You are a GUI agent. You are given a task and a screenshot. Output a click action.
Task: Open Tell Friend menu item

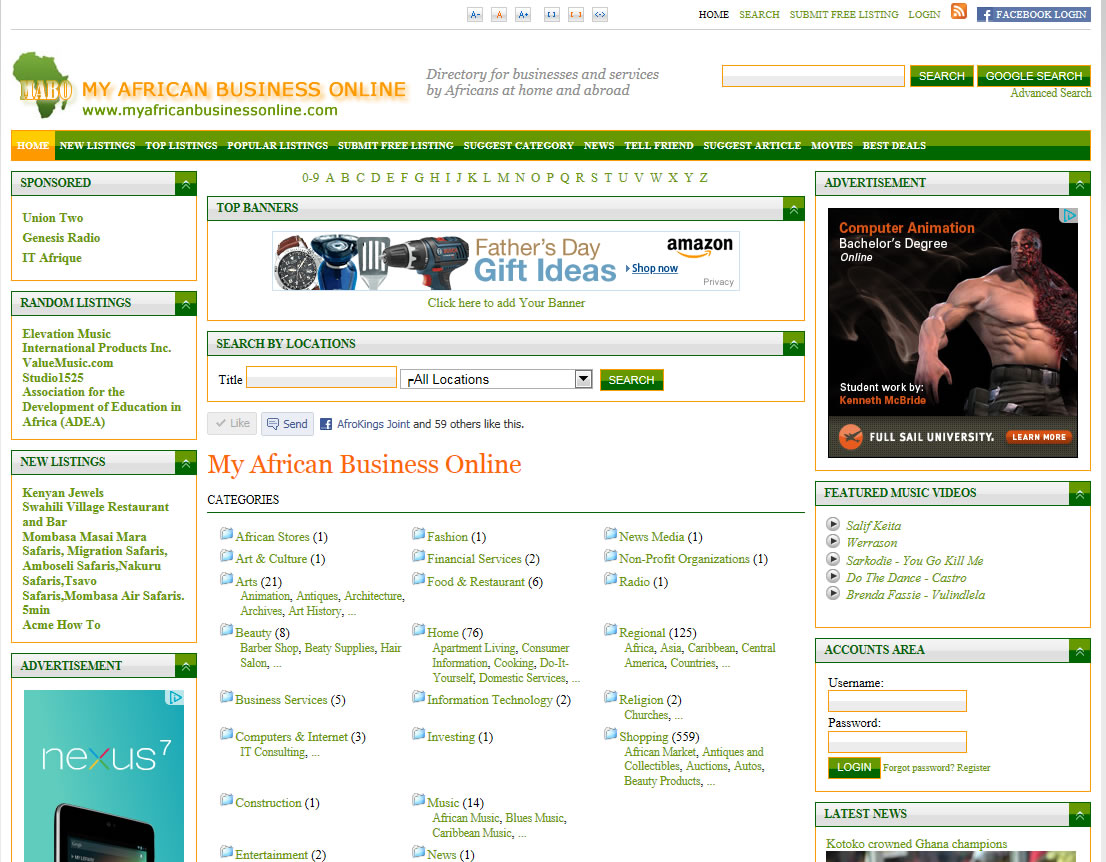pos(659,145)
